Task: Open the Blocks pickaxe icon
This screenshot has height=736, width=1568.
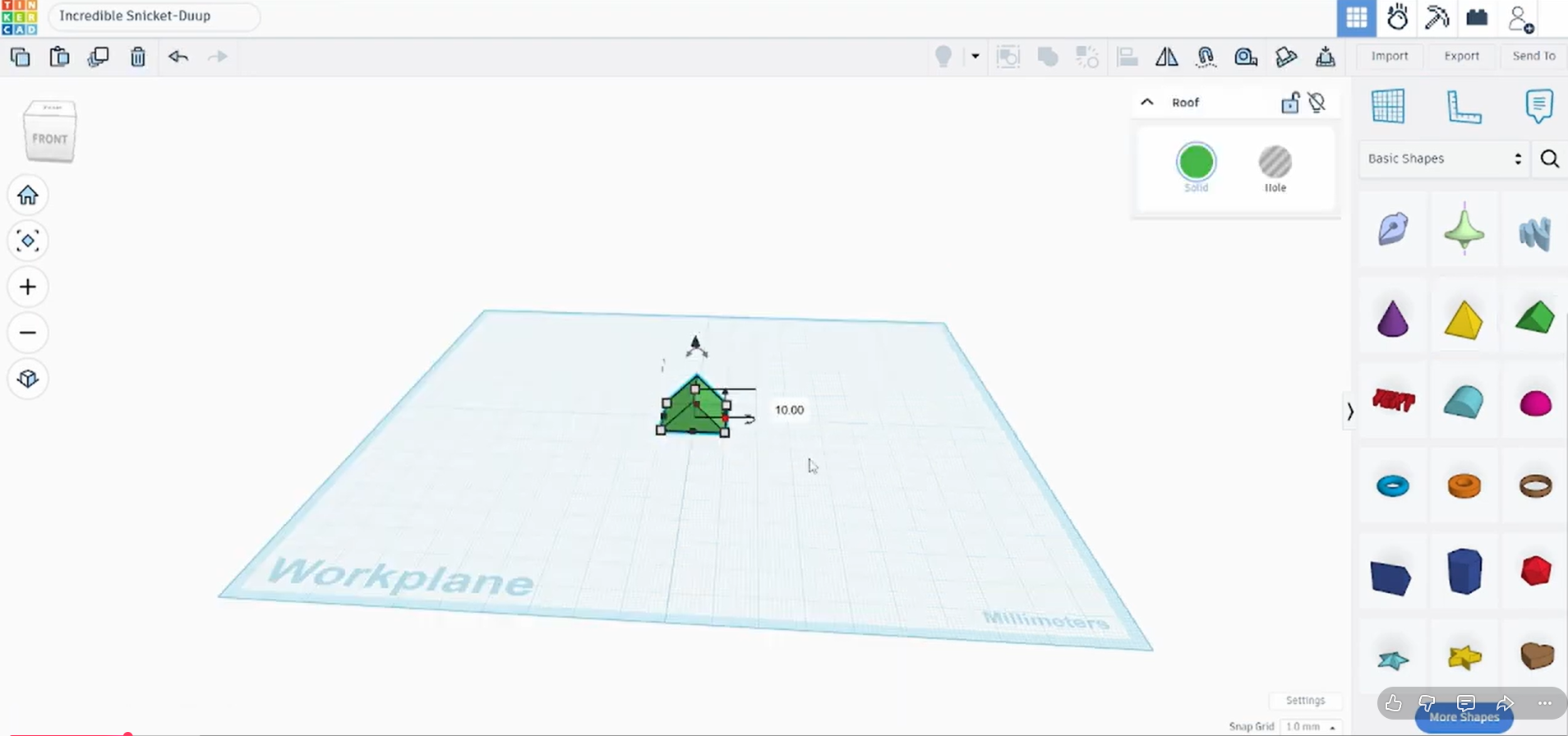Action: 1437,17
